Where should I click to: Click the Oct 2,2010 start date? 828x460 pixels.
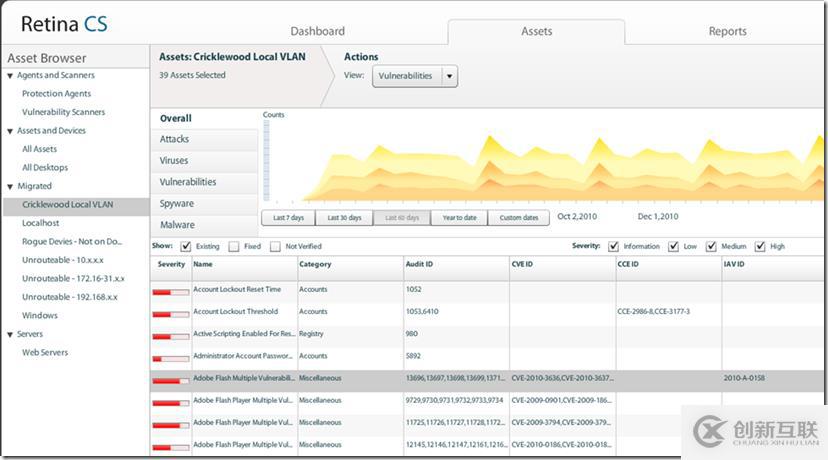pos(577,217)
